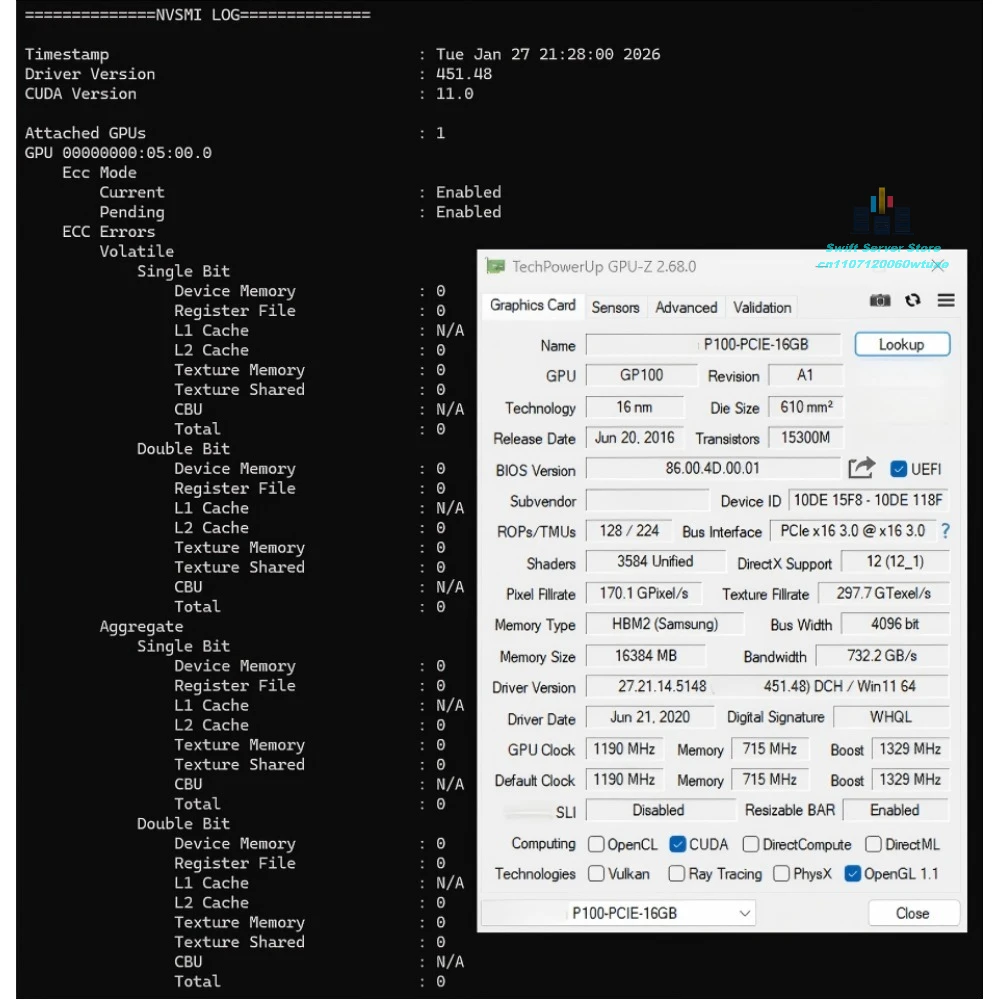Click the Aggregate heading in the log
The image size is (1000, 1000).
141,627
